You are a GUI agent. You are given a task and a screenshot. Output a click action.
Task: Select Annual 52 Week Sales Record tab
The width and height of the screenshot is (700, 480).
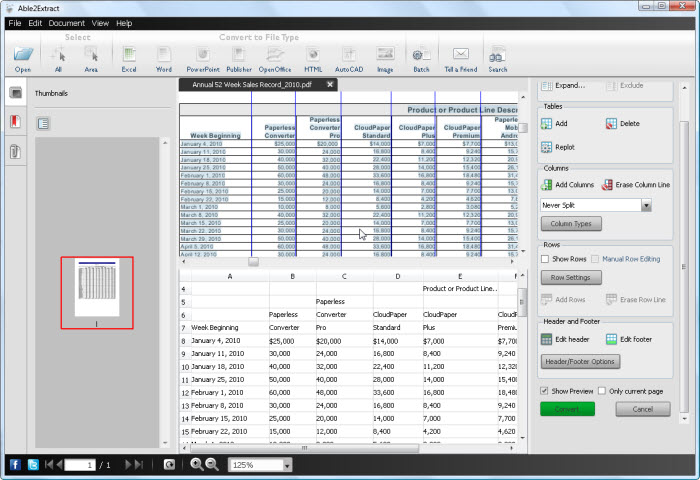point(252,84)
